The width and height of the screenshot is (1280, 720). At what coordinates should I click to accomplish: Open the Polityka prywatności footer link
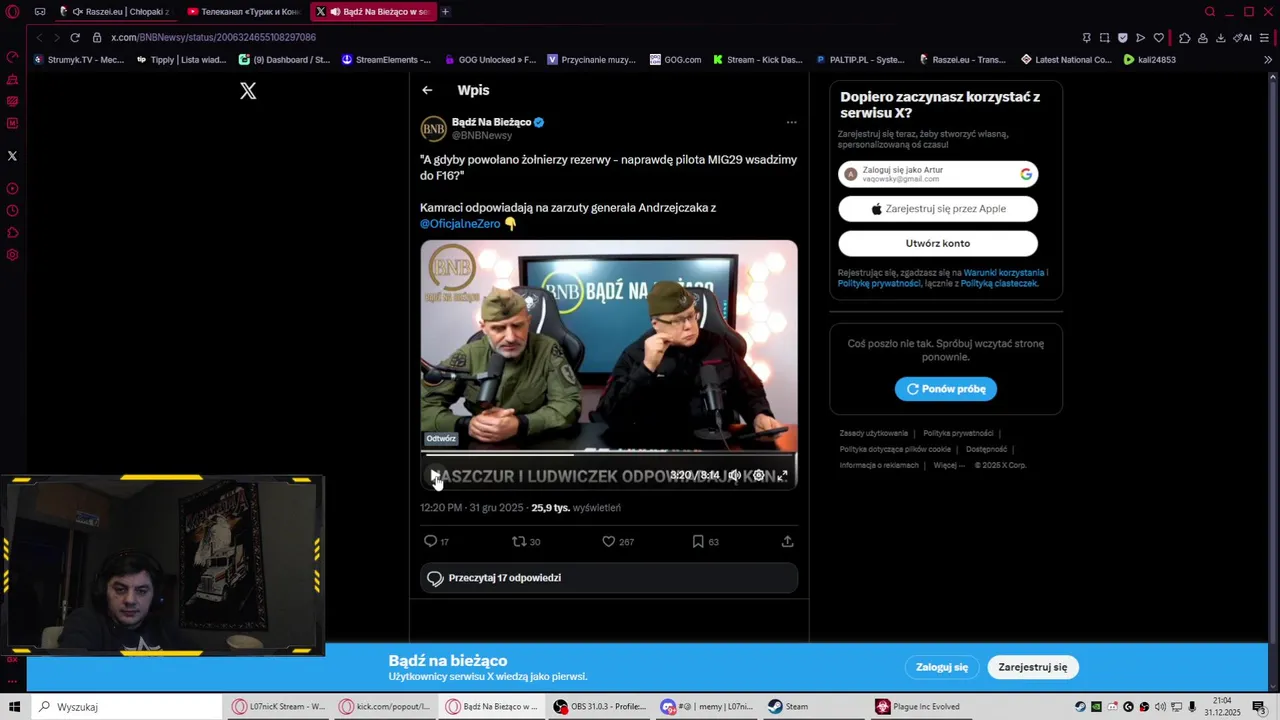coord(958,433)
